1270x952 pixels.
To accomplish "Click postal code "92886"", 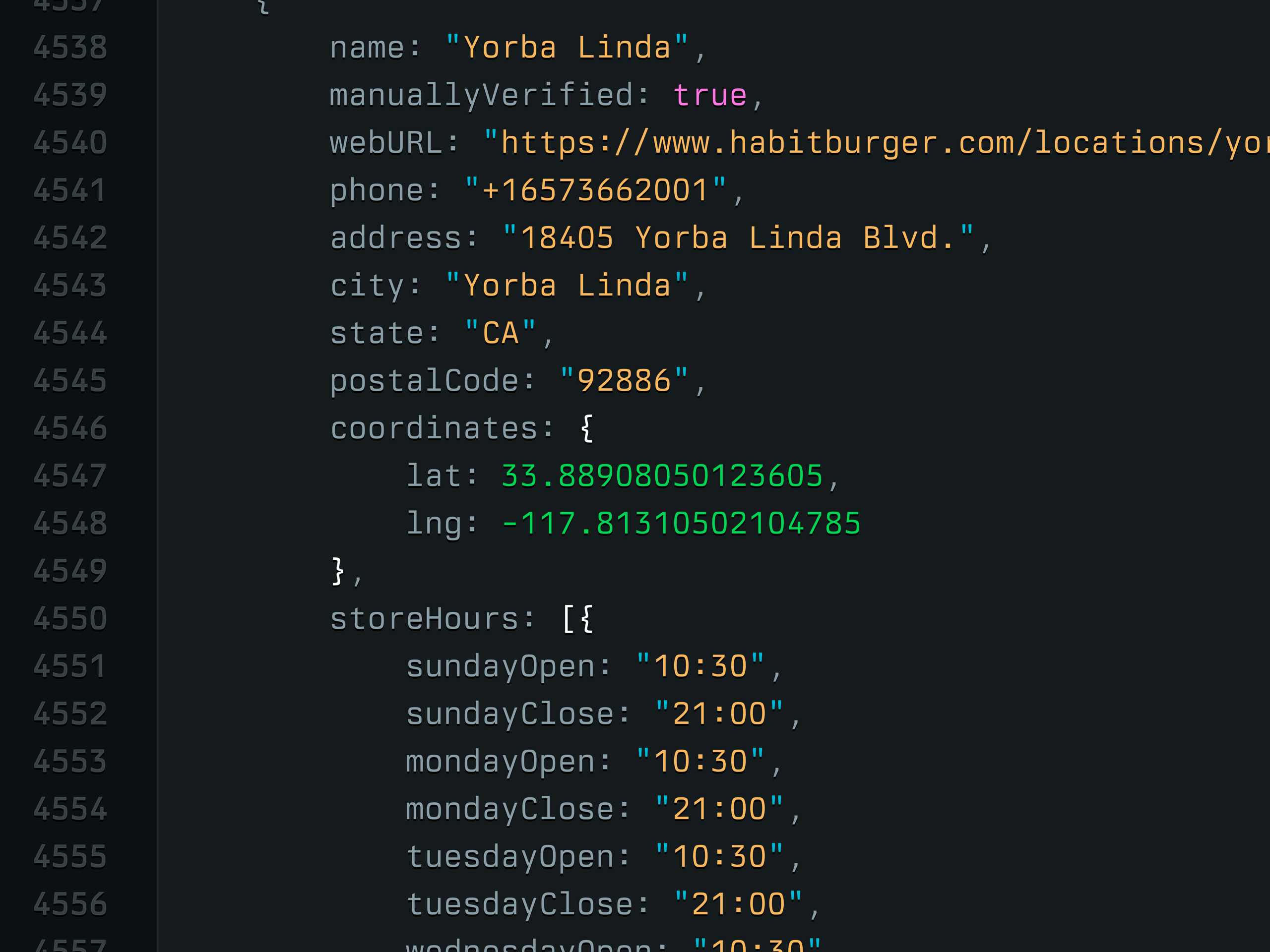I will tap(624, 381).
